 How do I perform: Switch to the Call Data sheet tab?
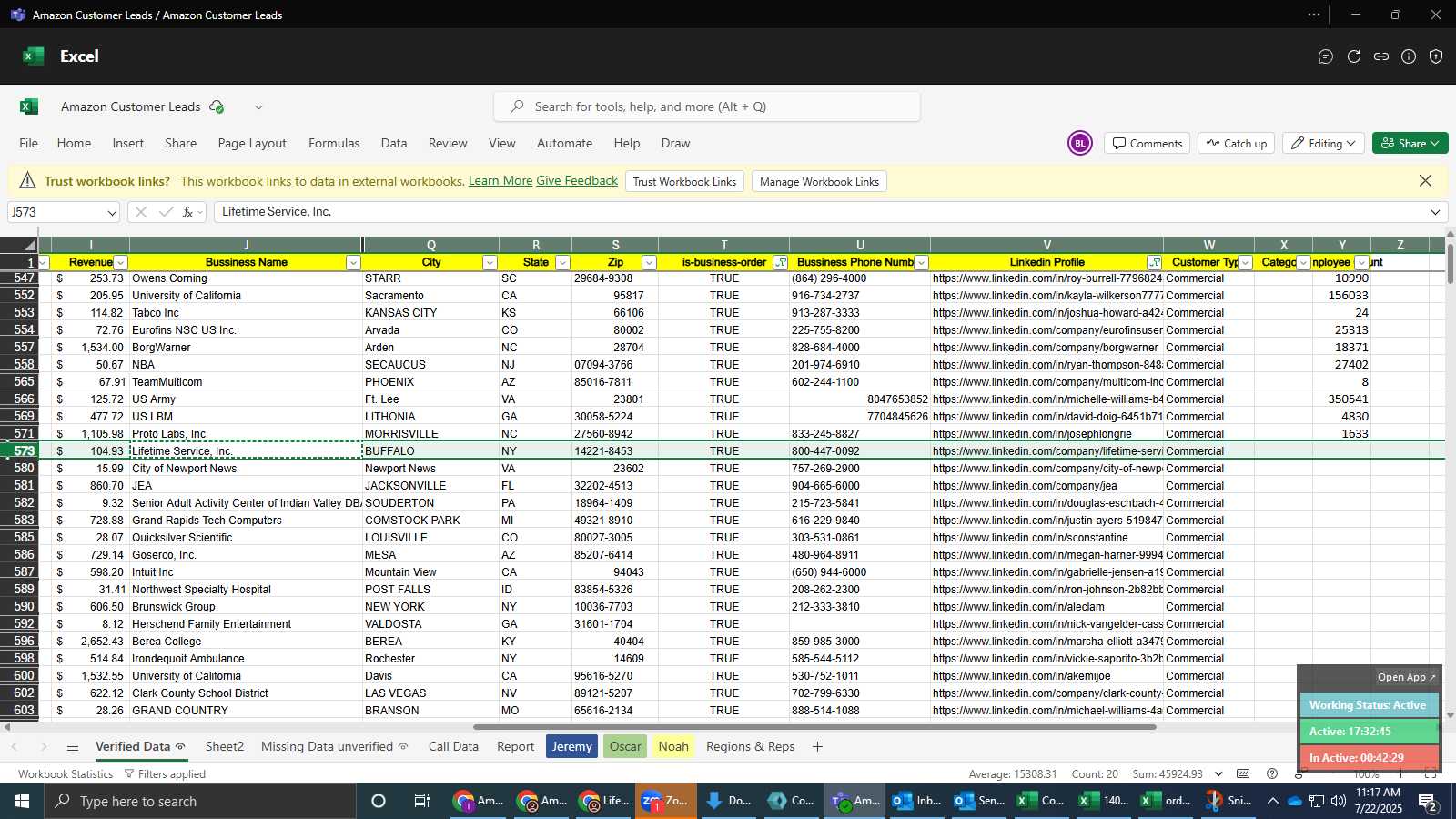(453, 746)
